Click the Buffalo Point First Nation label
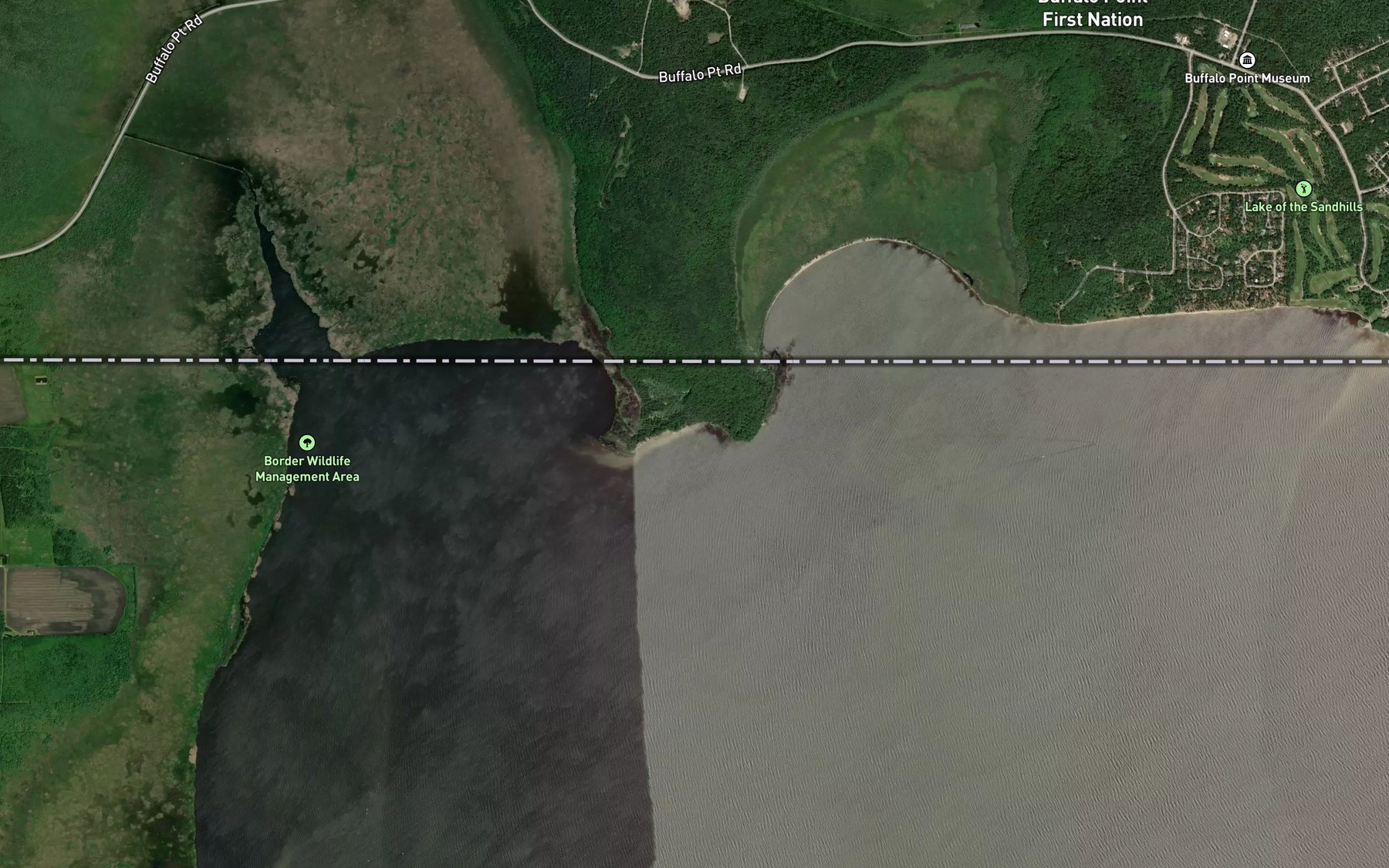The image size is (1389, 868). pyautogui.click(x=1093, y=13)
